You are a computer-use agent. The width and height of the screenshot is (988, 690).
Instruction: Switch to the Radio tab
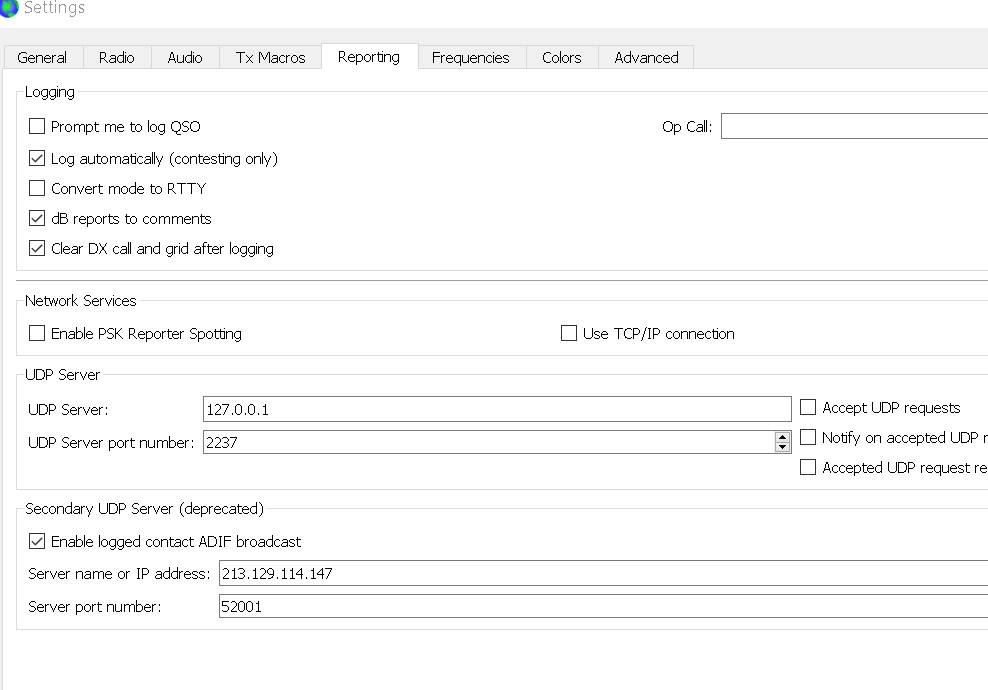click(116, 58)
